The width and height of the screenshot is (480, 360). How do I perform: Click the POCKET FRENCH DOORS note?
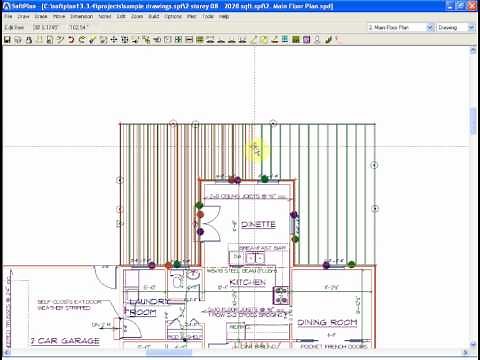coord(334,347)
